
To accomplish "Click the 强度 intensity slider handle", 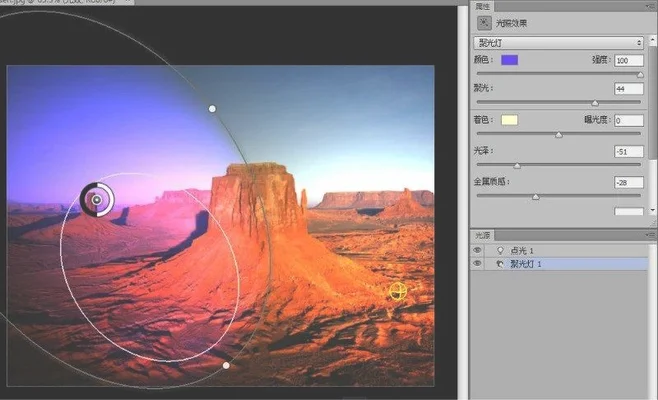I will [640, 75].
